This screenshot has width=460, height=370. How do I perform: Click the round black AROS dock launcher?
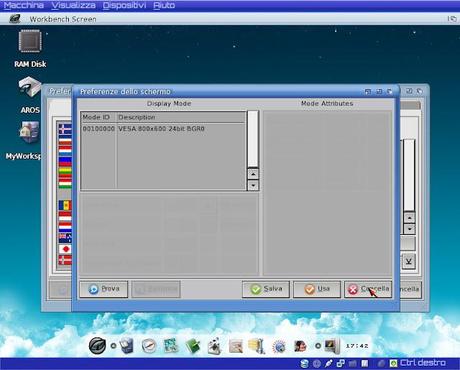point(97,346)
